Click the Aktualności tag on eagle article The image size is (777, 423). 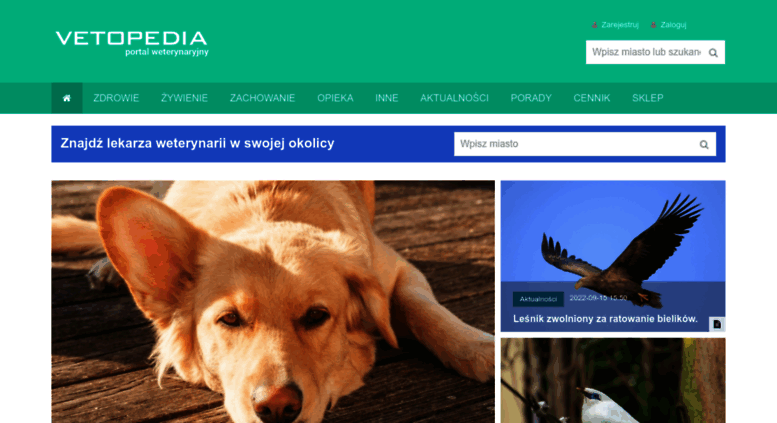tap(538, 299)
